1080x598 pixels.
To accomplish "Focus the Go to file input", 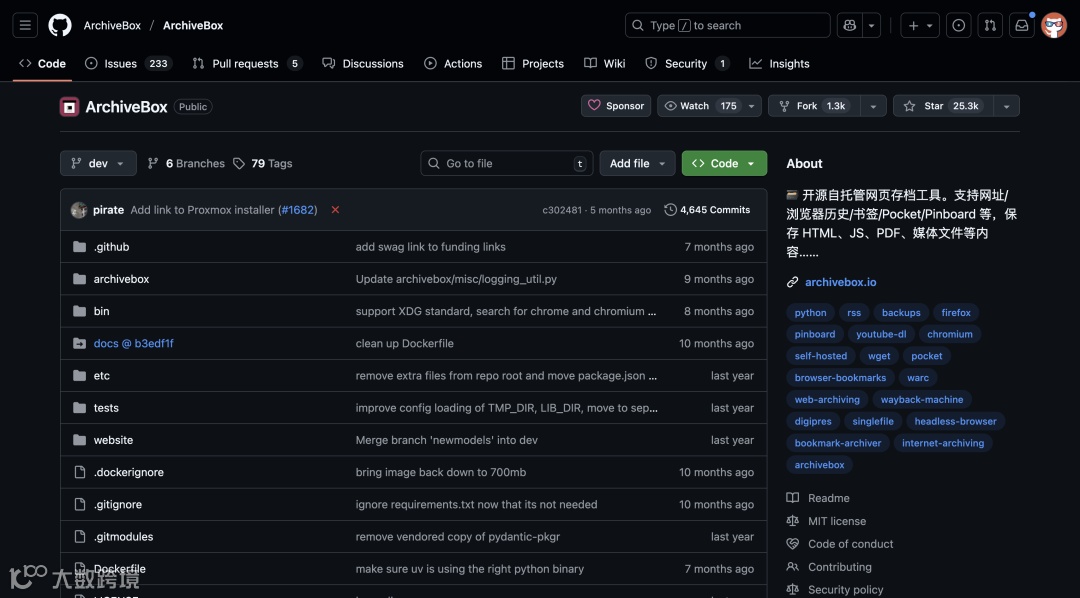I will click(507, 163).
